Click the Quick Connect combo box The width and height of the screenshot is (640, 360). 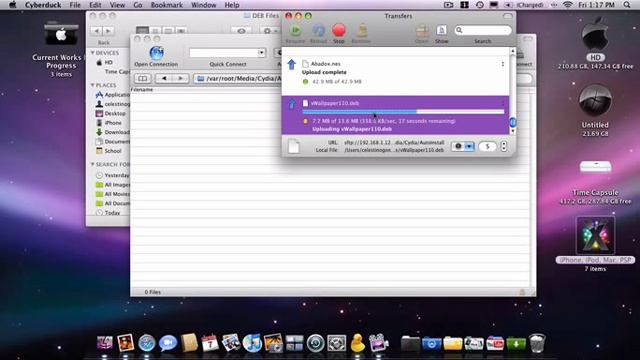[x=227, y=53]
